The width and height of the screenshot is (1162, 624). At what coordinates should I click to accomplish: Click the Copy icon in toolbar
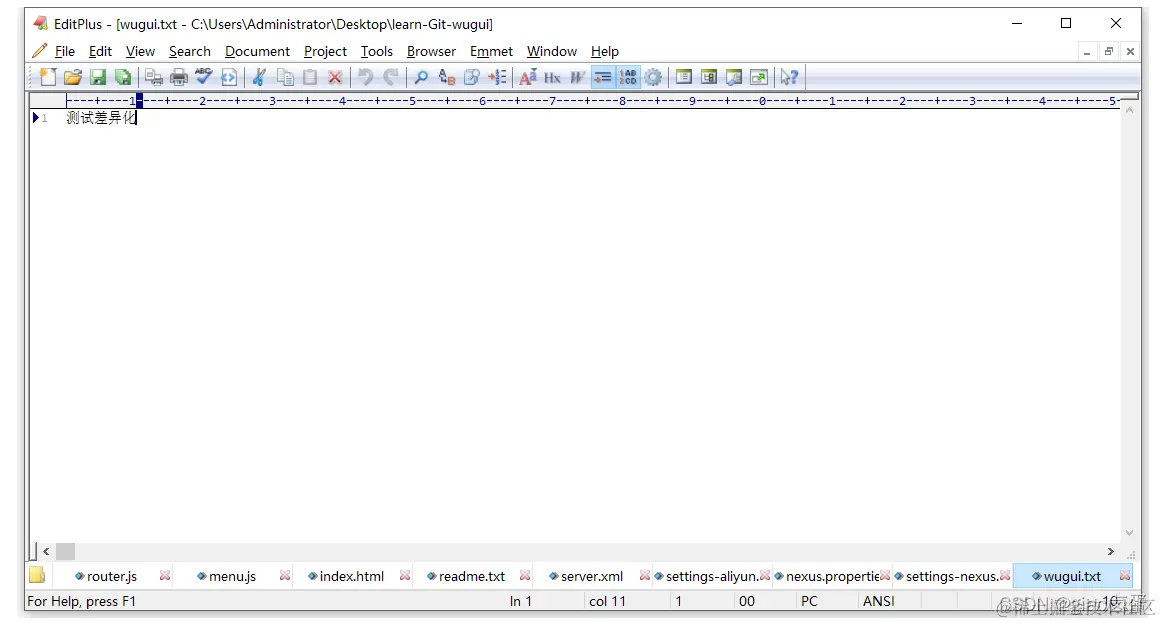(x=285, y=77)
